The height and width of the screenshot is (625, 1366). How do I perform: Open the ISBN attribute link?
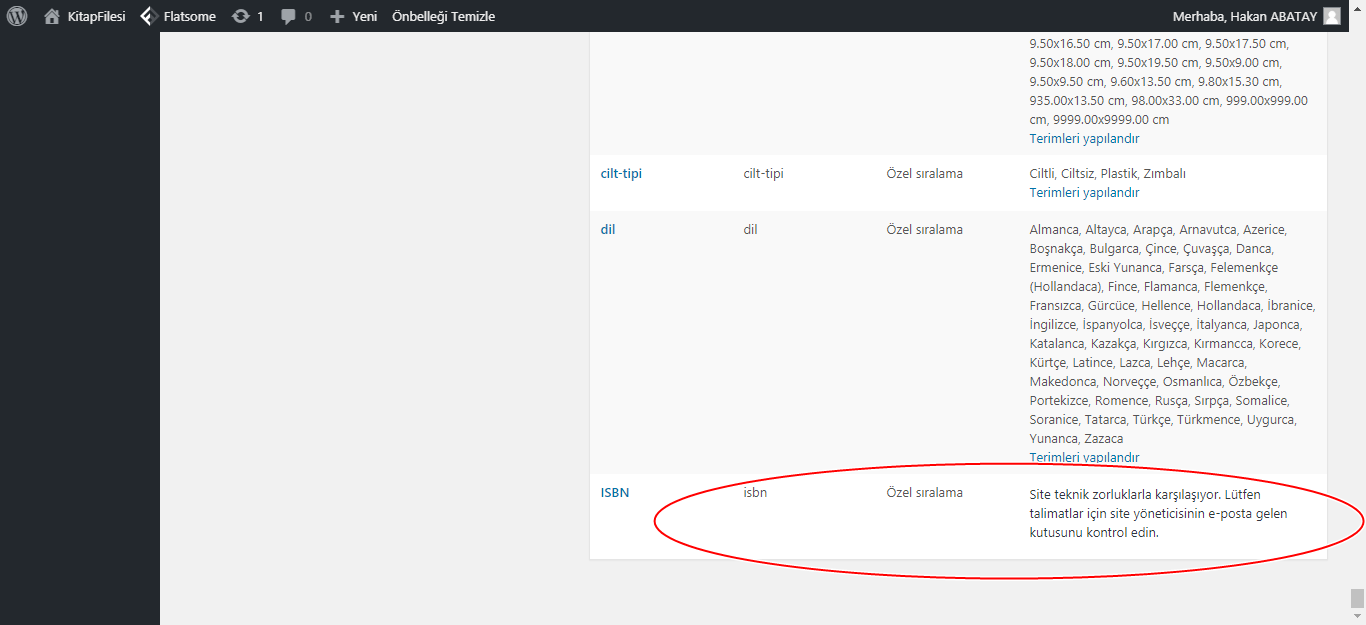(x=615, y=492)
